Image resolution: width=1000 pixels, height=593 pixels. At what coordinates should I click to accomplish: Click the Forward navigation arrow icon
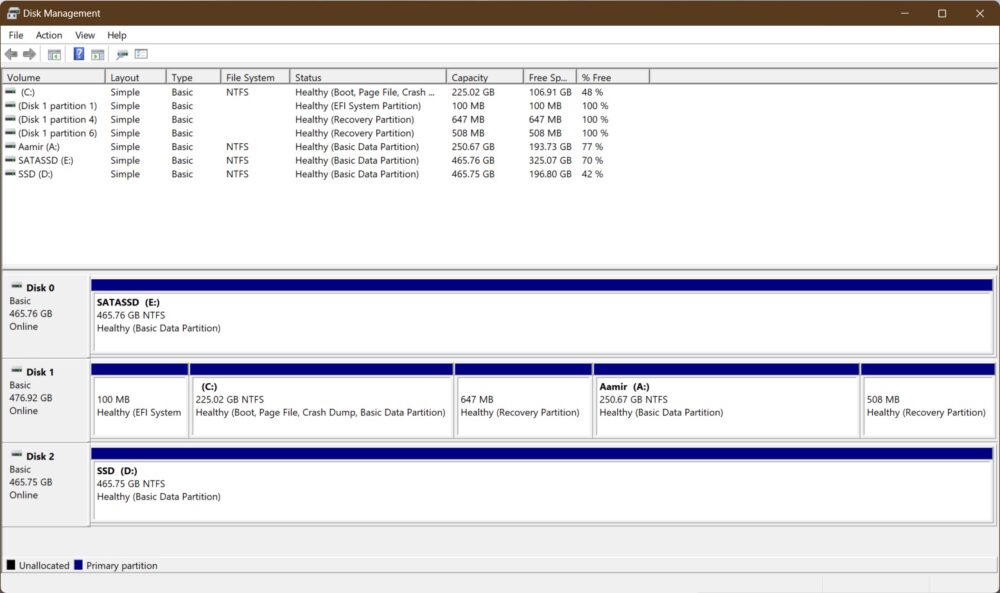click(x=28, y=53)
